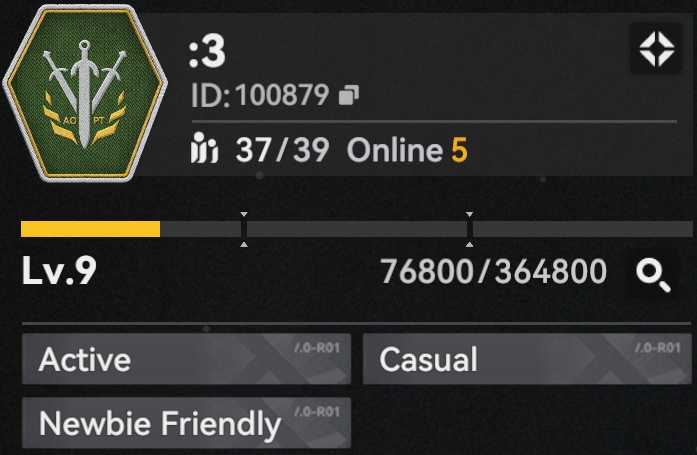Click the 76800/364800 experience value
This screenshot has width=697, height=455.
point(493,271)
